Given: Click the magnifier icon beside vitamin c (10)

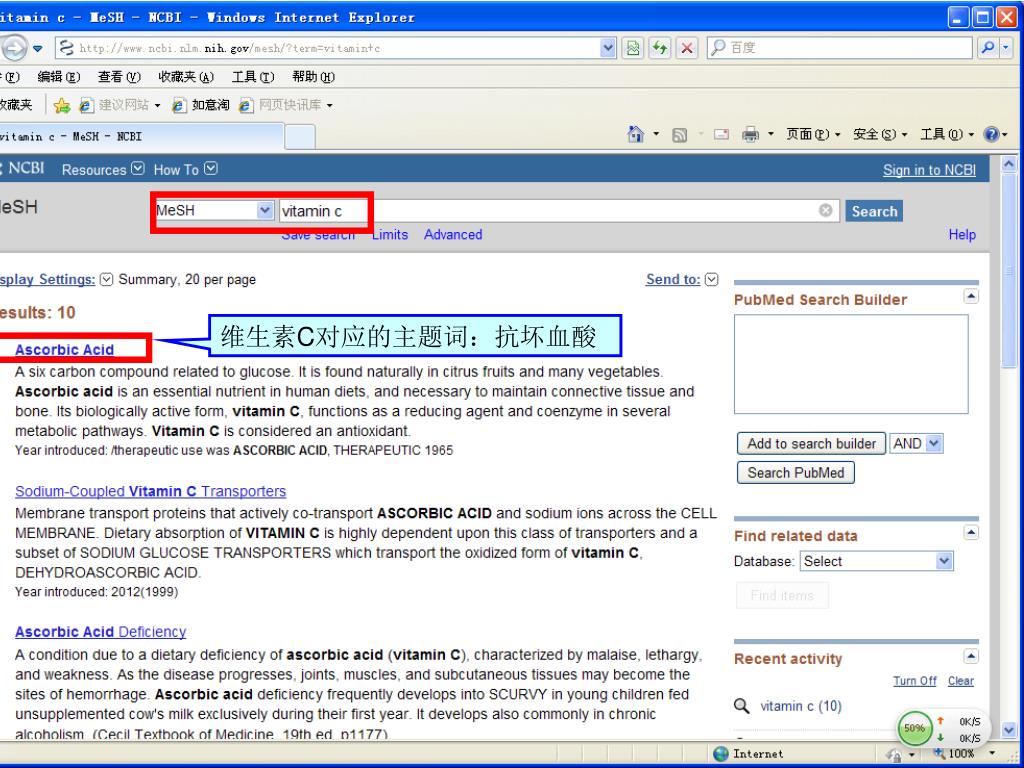Looking at the screenshot, I should [742, 706].
